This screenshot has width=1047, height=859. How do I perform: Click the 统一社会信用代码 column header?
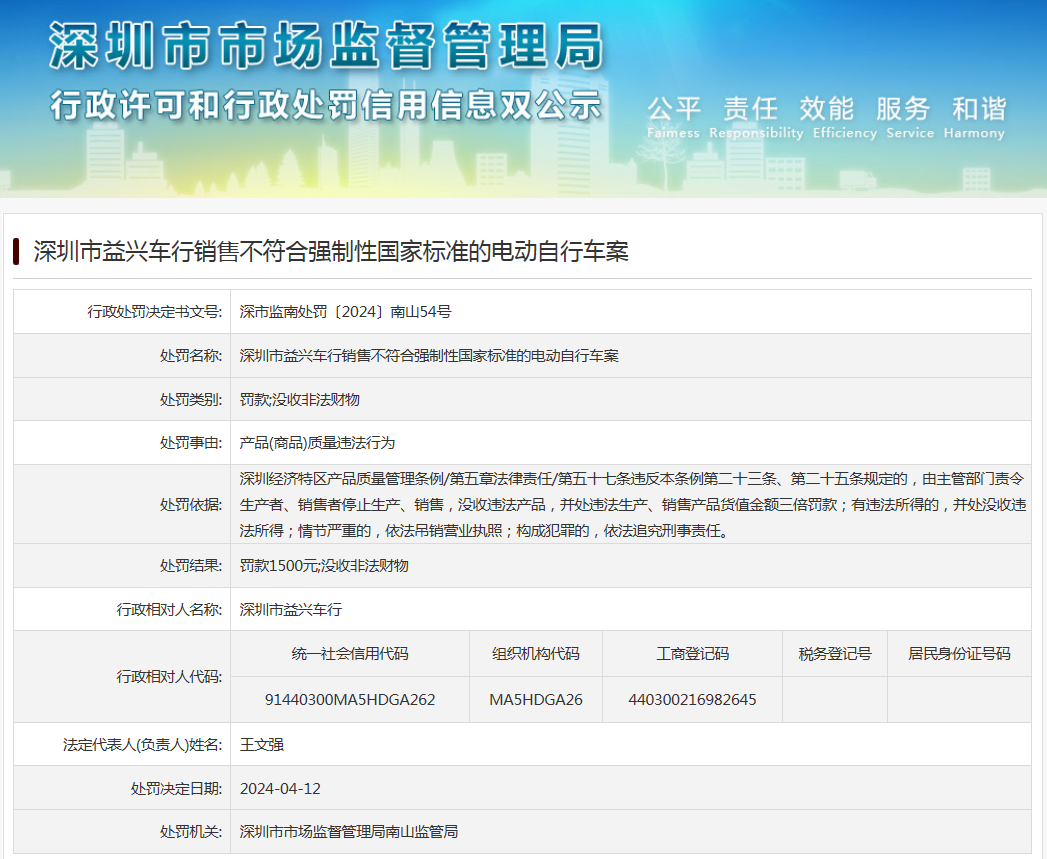pos(350,654)
